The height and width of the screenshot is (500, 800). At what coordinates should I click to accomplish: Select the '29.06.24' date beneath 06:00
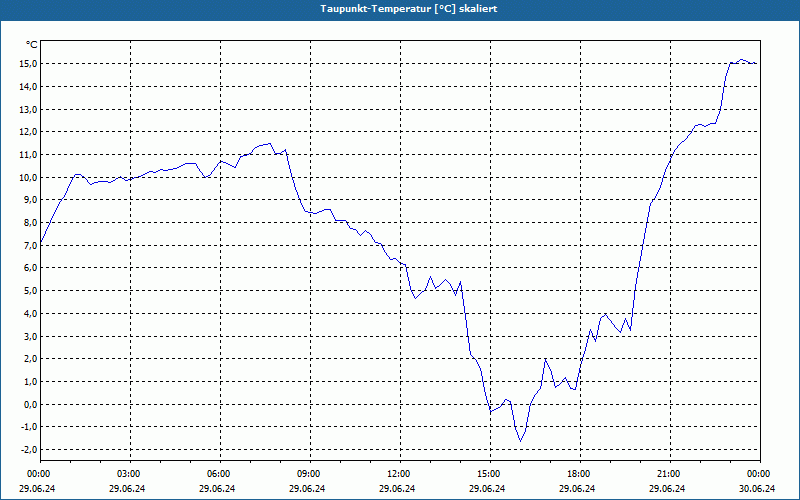(x=217, y=488)
